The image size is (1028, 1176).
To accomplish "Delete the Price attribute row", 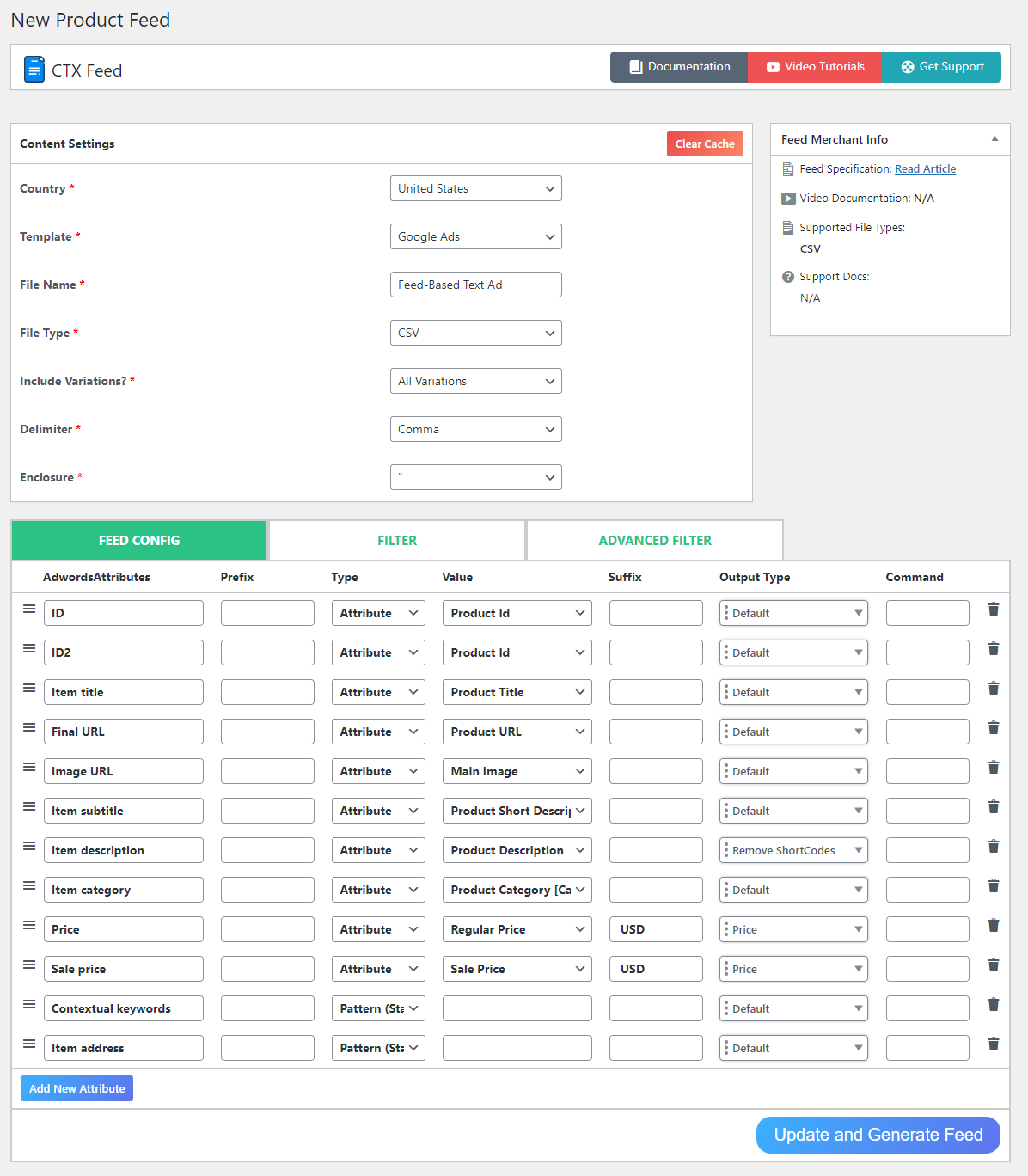I will (994, 925).
